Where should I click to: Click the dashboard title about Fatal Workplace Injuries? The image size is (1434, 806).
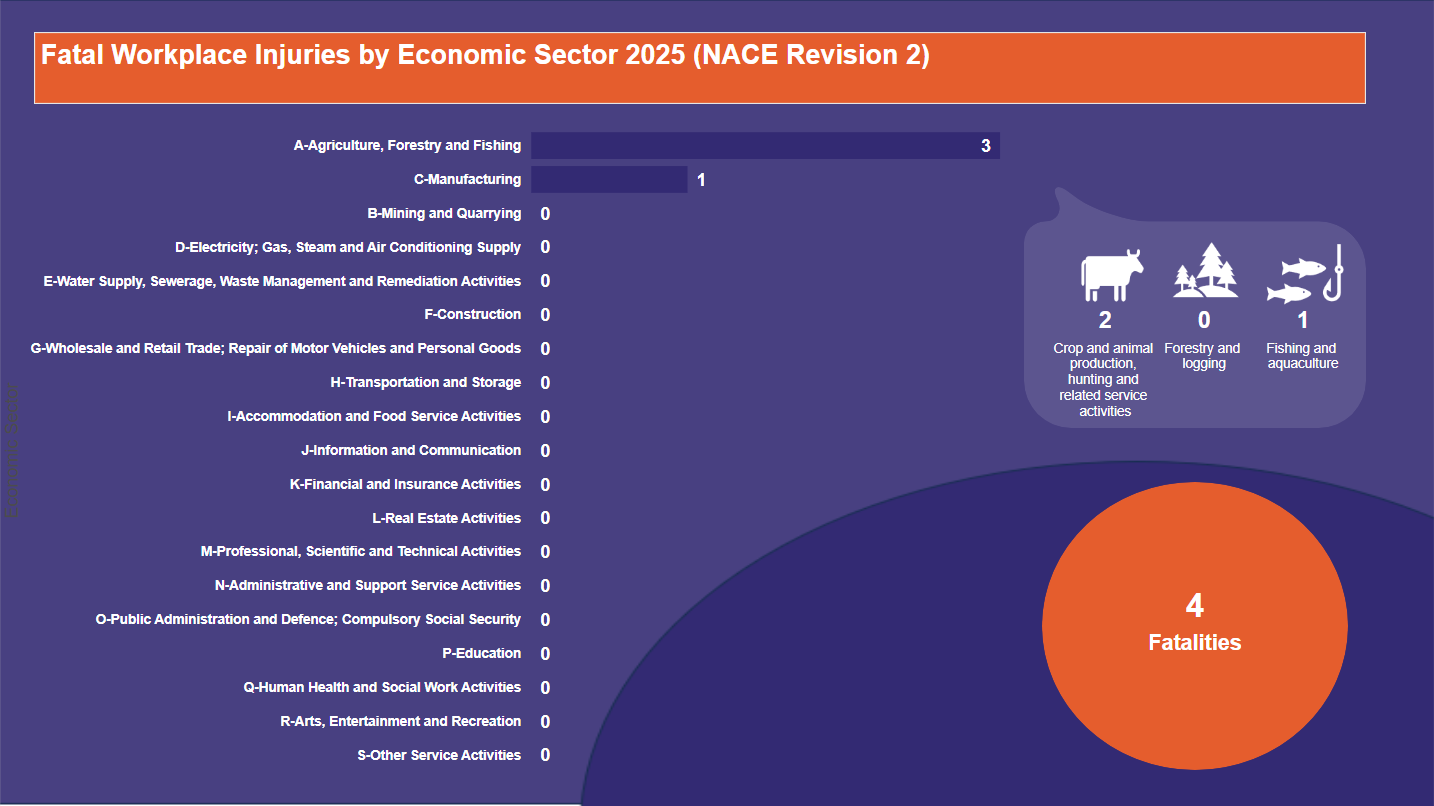(x=486, y=55)
